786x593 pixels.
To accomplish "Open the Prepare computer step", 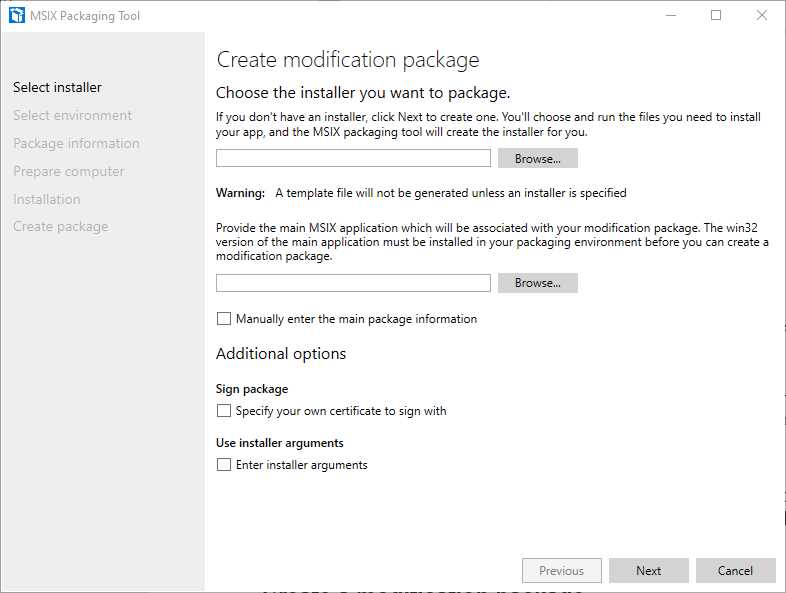I will (x=69, y=171).
